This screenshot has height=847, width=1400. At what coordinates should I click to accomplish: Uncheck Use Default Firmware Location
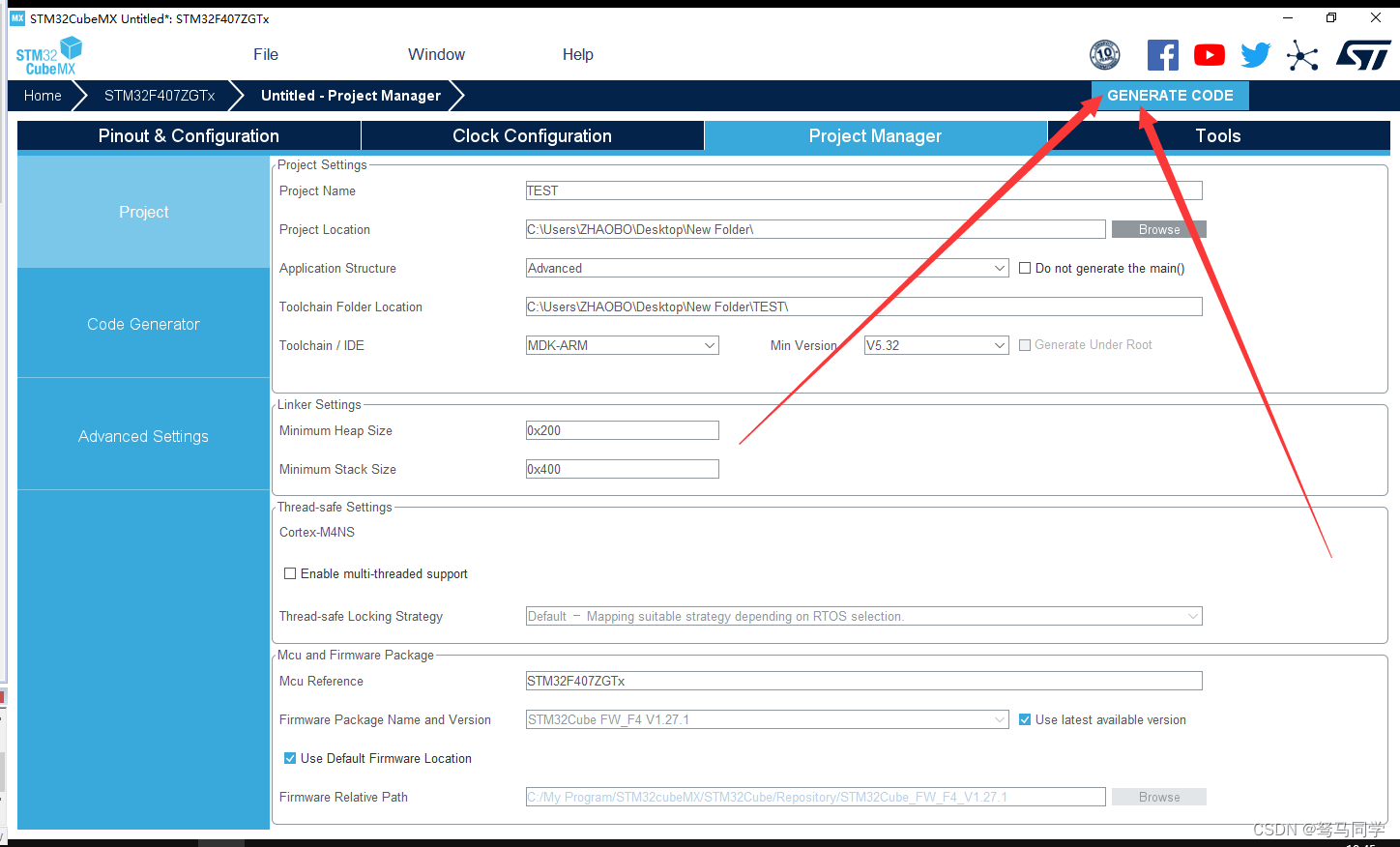click(x=290, y=758)
